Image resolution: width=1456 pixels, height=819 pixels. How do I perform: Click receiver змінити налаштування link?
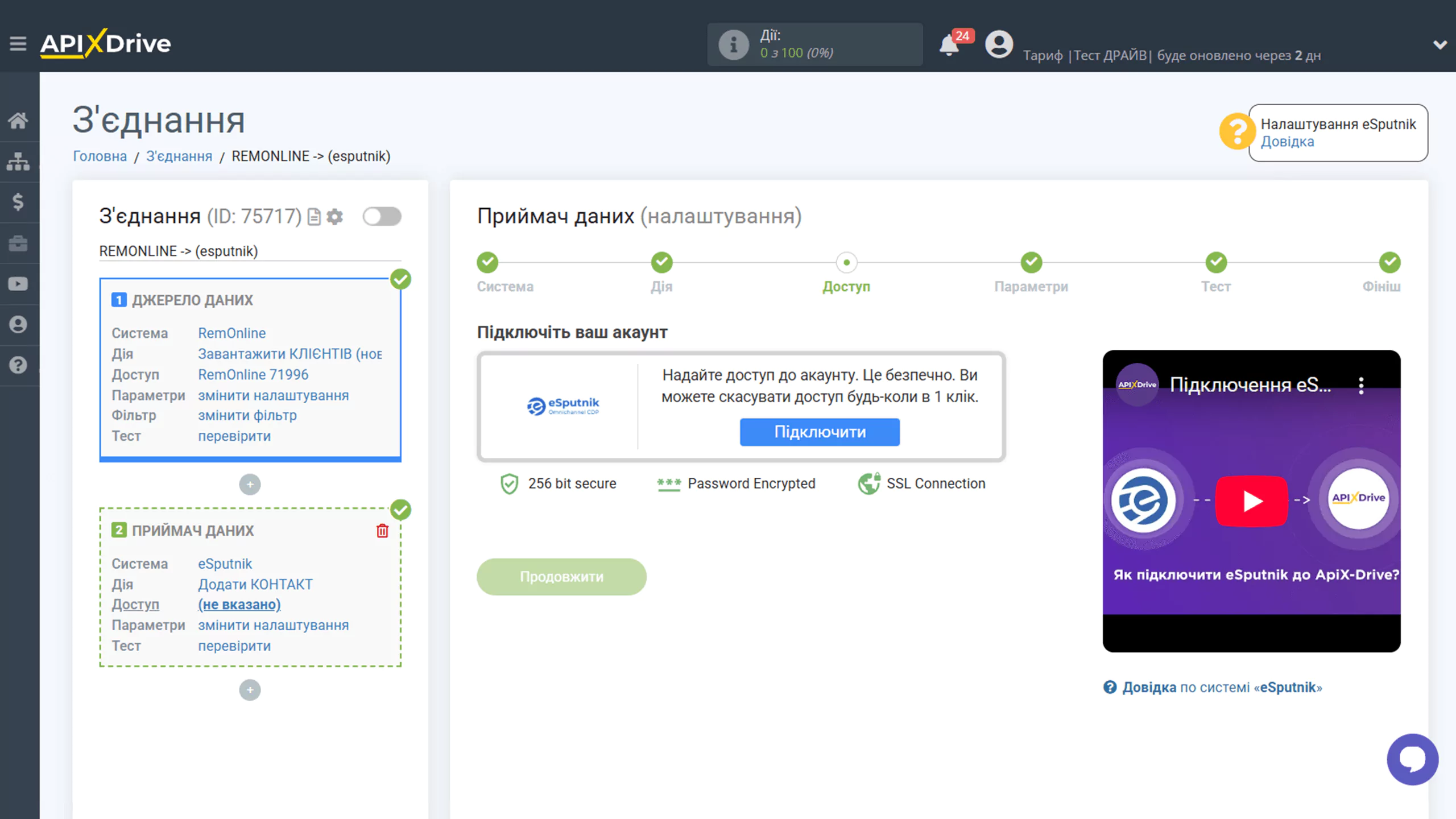pyautogui.click(x=273, y=626)
